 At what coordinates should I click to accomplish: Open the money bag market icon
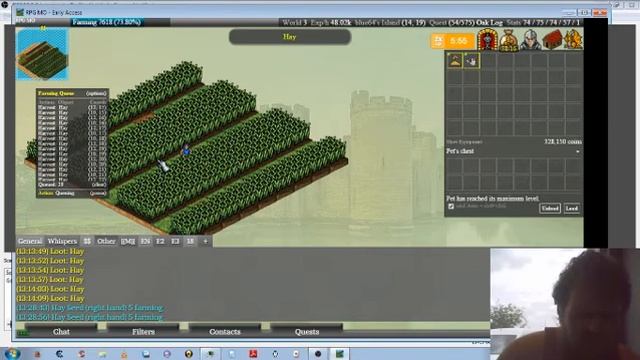click(509, 40)
